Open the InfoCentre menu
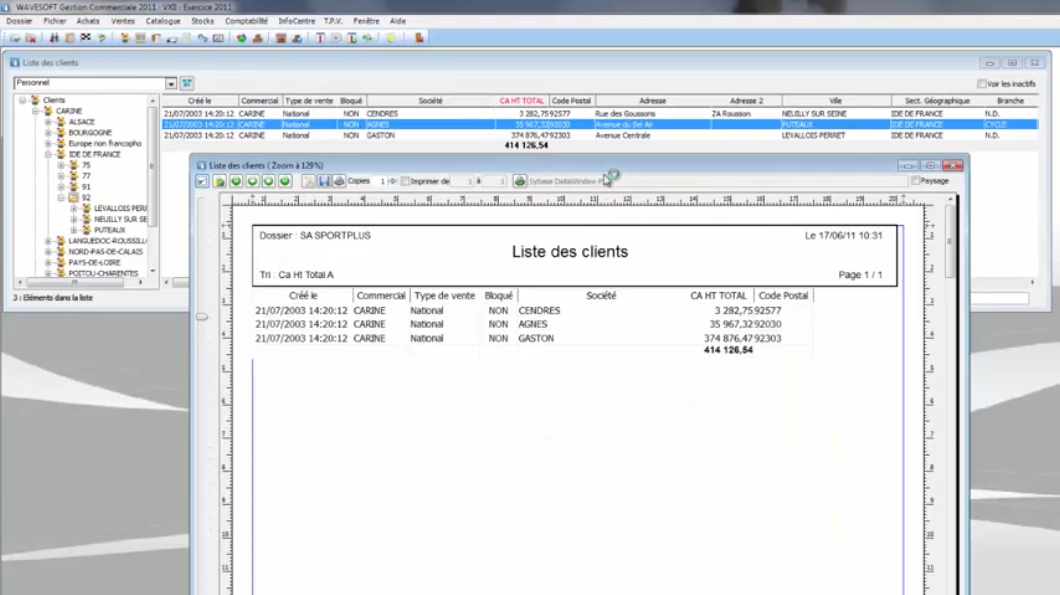 (x=297, y=21)
